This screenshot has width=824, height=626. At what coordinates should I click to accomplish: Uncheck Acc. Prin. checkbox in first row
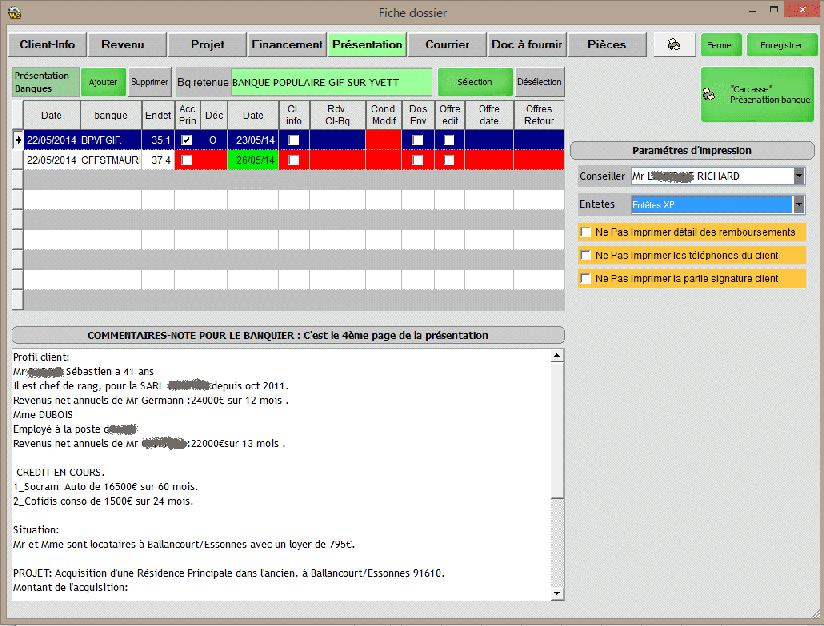coord(187,140)
